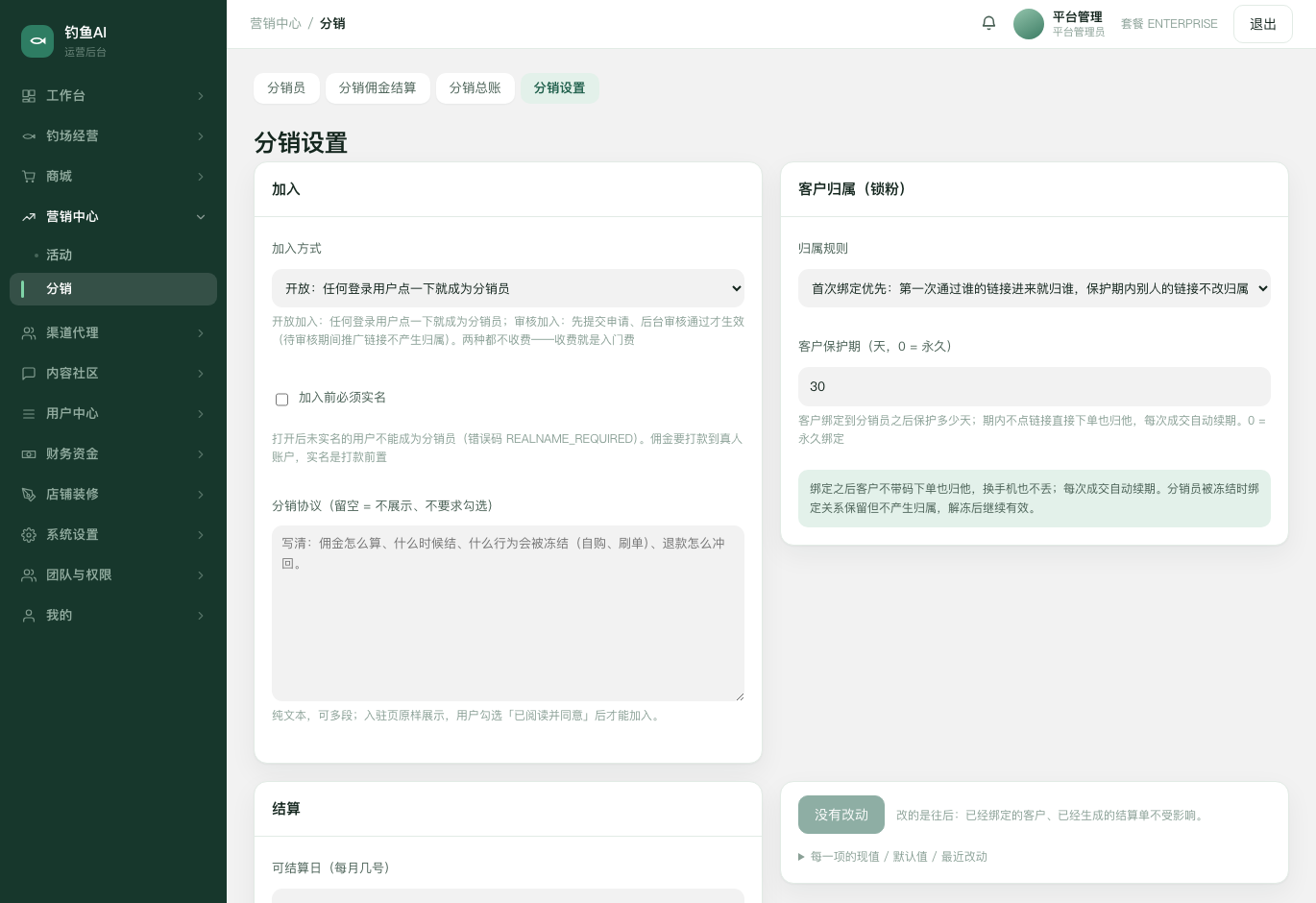Click the 套餐 ENTERPRISE plan label
Screen dimensions: 1316x903
click(1169, 24)
